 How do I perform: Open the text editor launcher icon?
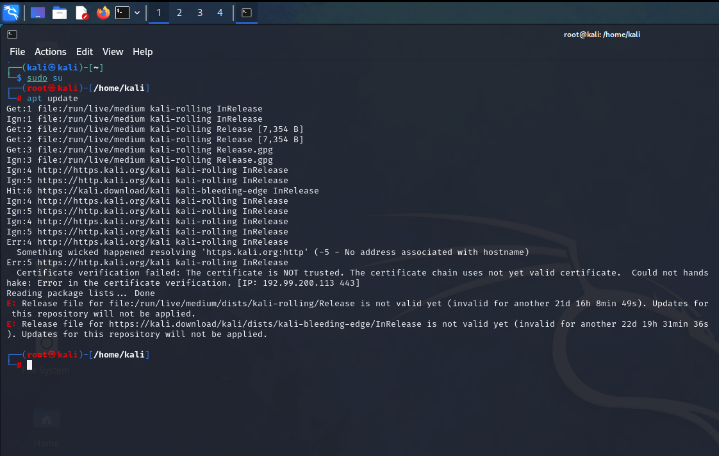(x=82, y=13)
